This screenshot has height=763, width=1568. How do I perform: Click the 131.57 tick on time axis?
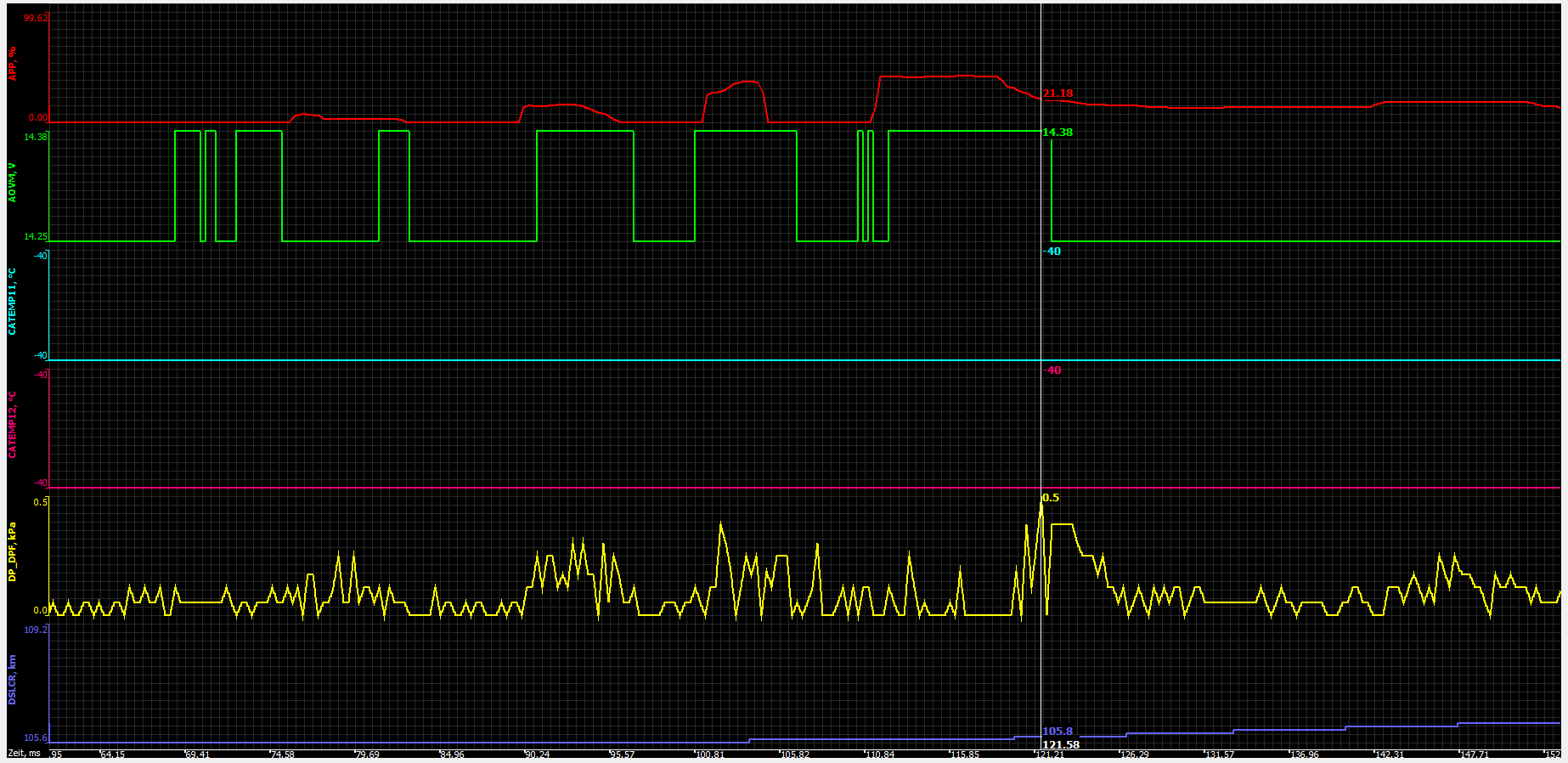pos(1219,755)
